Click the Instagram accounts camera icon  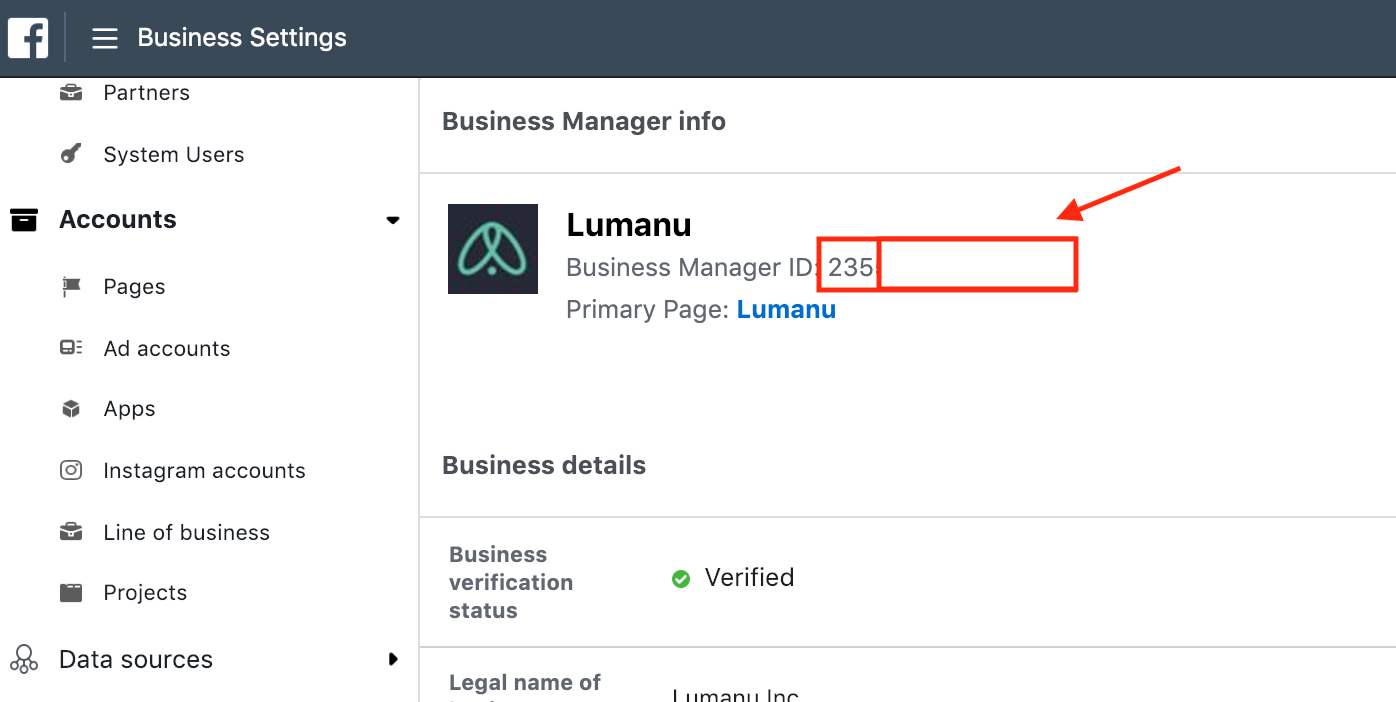(x=71, y=470)
